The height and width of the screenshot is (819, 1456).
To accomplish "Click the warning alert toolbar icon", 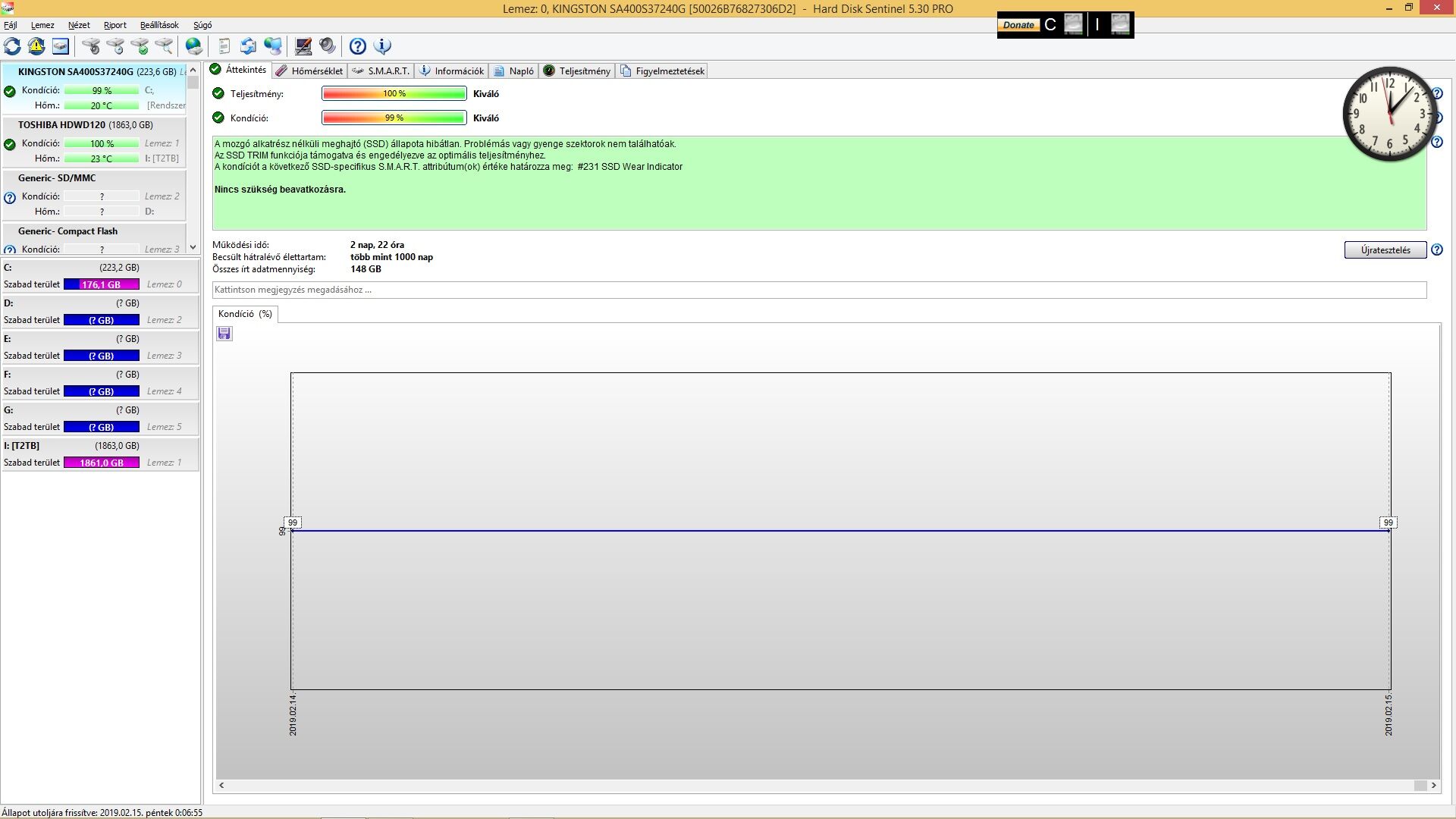I will [x=36, y=46].
